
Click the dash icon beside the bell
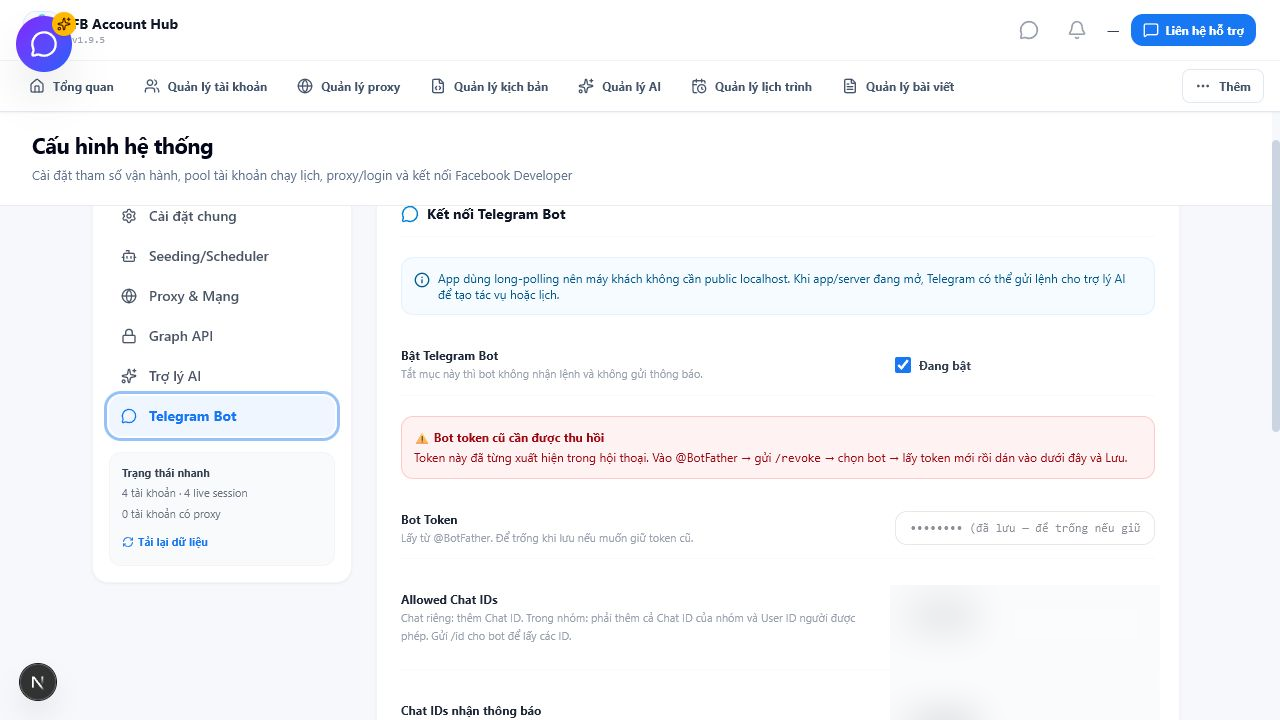[1113, 31]
